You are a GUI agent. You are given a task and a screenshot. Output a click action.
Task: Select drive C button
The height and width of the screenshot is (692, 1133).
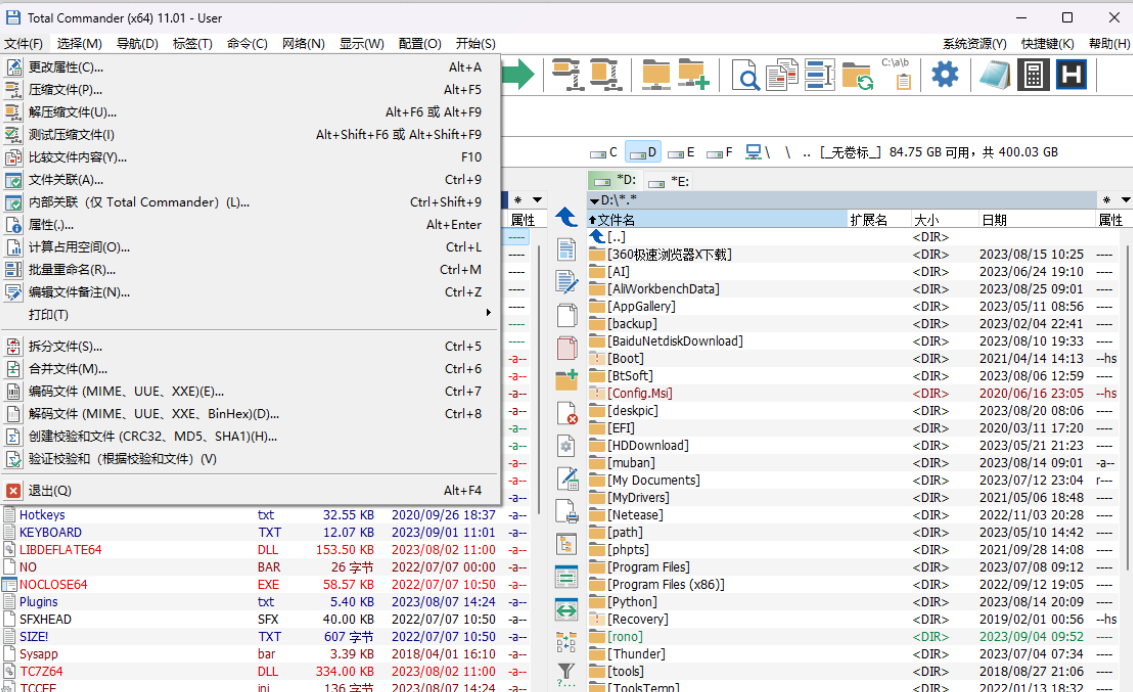click(604, 152)
